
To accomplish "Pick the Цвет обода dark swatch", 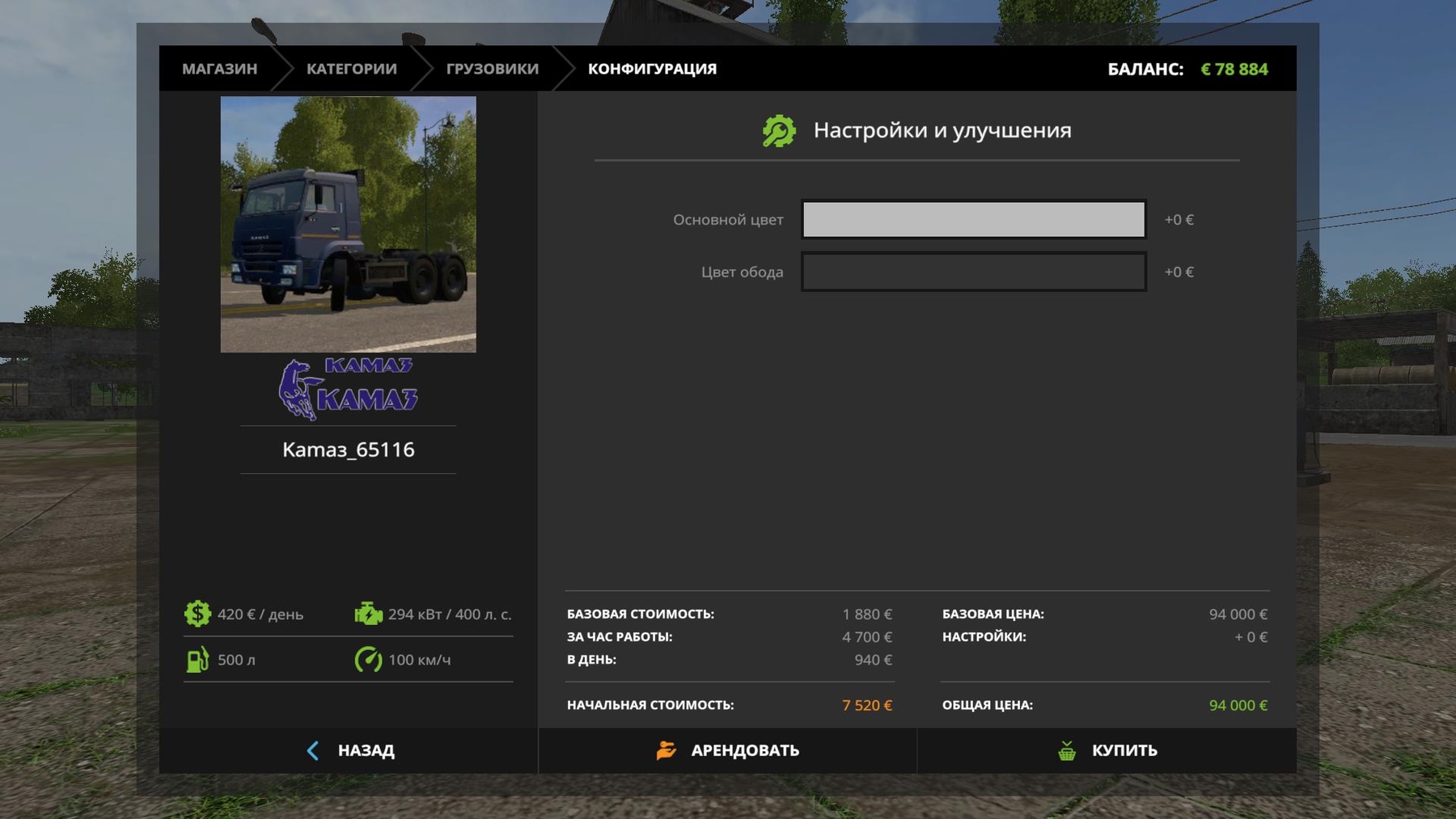I will 973,272.
